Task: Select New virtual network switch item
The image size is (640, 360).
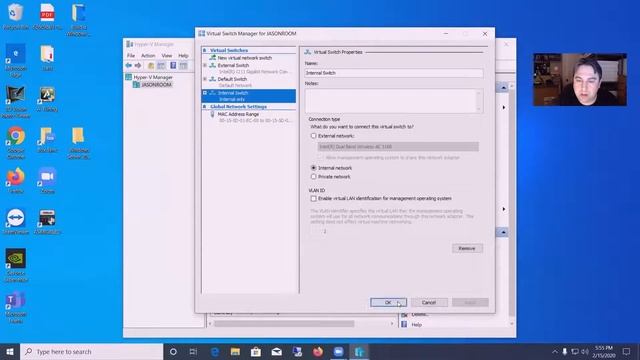Action: 244,58
